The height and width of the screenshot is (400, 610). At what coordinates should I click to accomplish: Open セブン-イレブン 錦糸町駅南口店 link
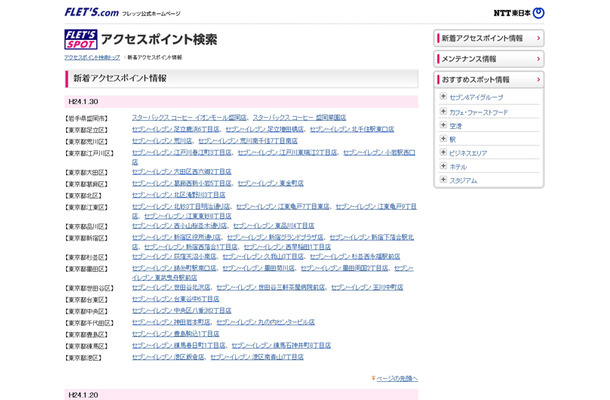coord(174,268)
